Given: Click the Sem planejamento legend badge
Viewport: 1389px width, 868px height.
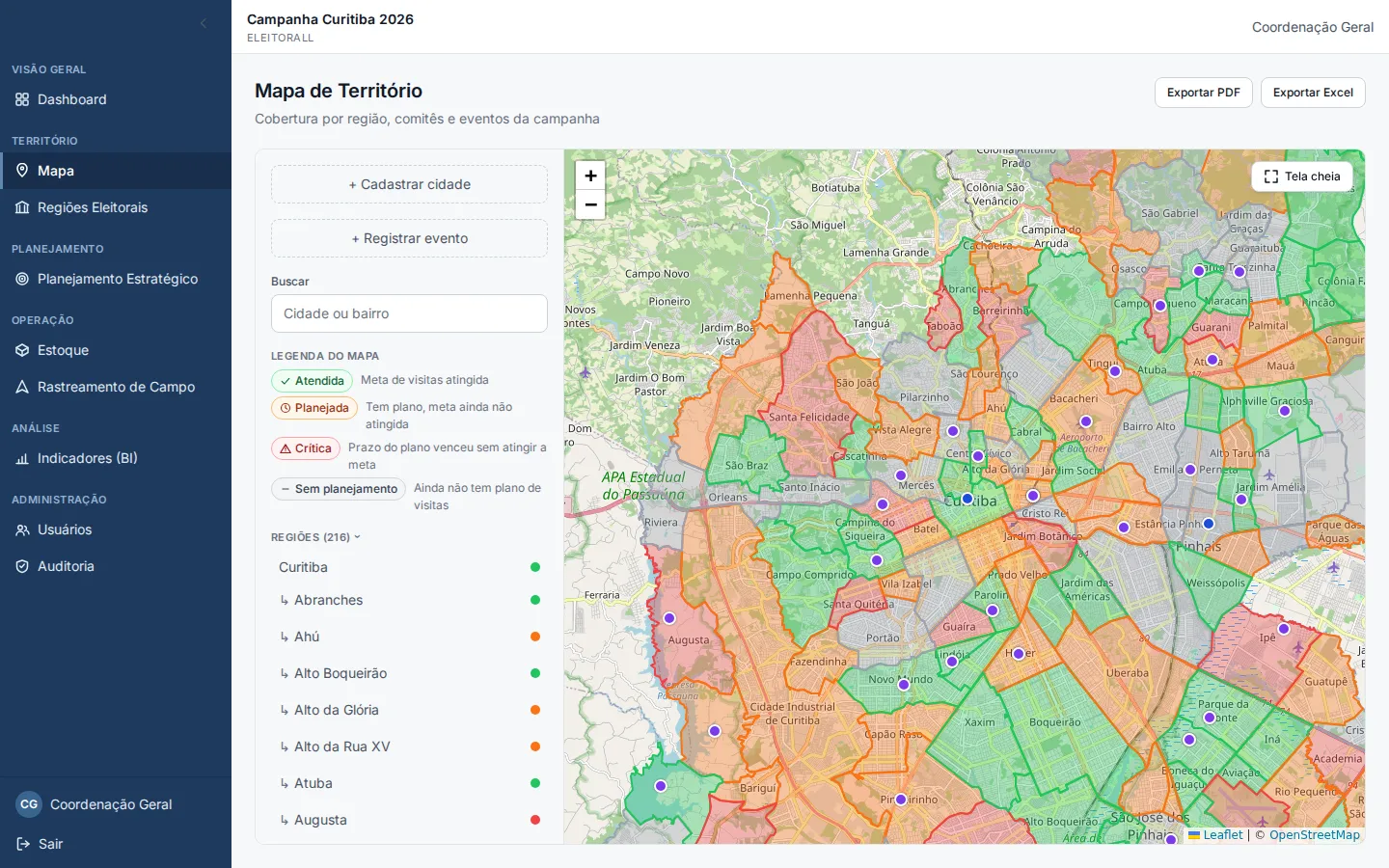Looking at the screenshot, I should pos(339,489).
